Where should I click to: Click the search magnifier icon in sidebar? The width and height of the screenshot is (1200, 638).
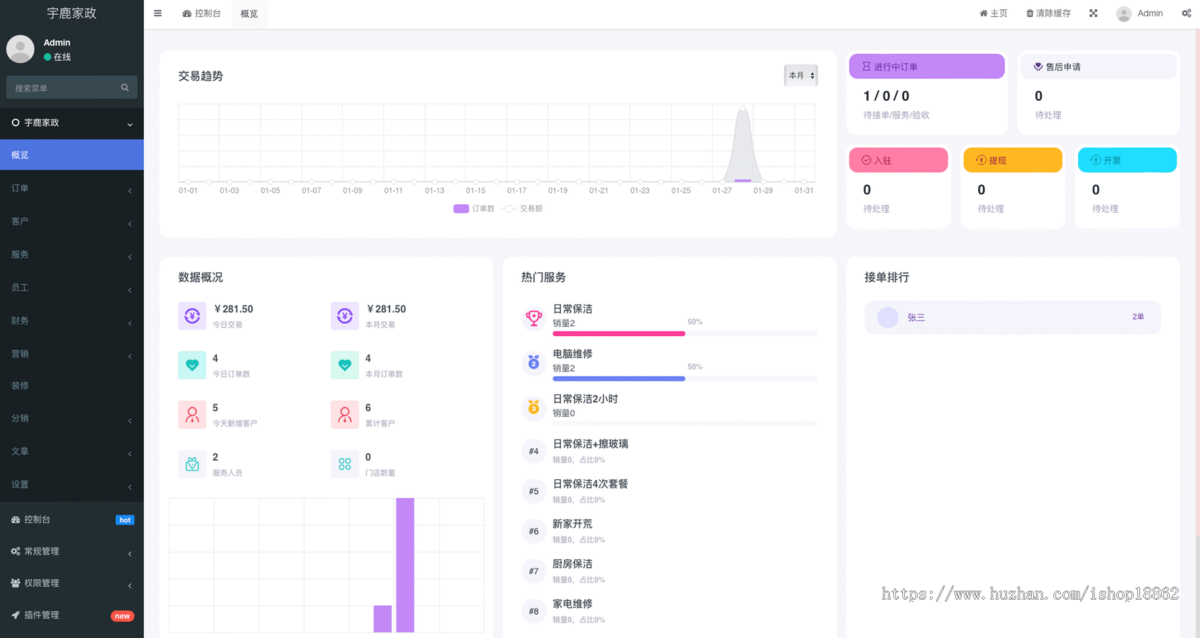[125, 88]
